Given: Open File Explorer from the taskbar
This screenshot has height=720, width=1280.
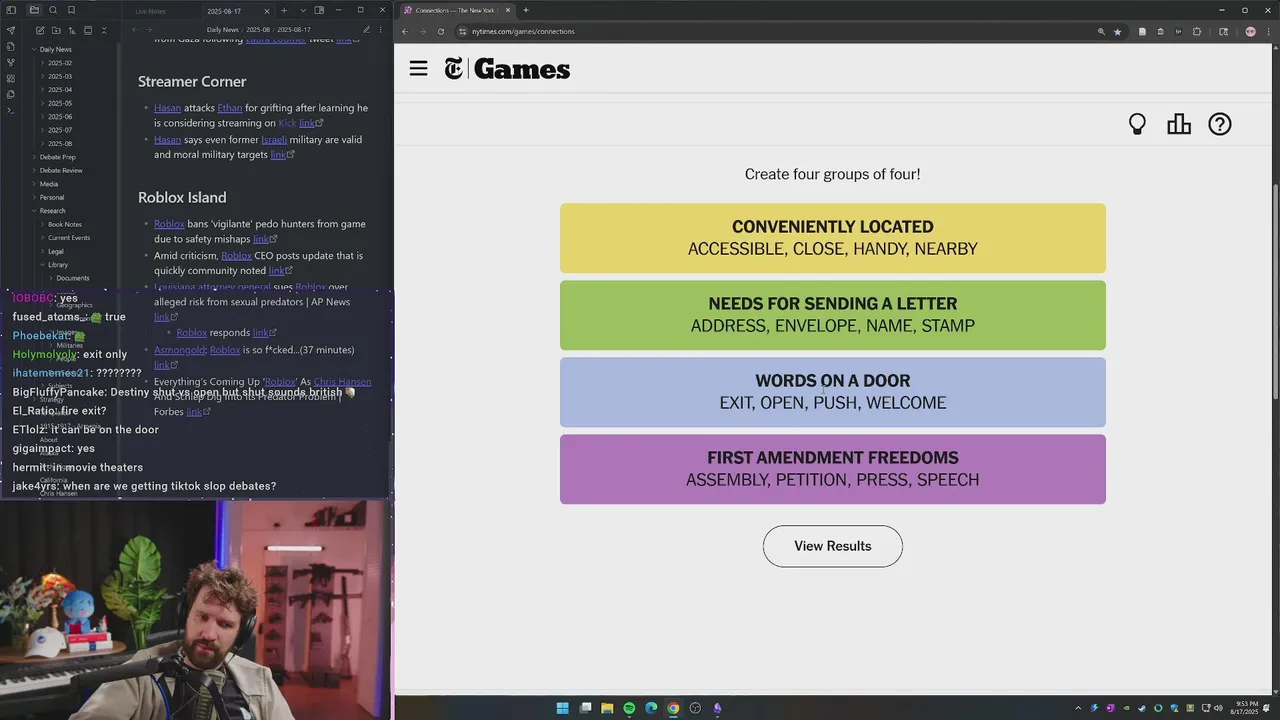Looking at the screenshot, I should [607, 708].
